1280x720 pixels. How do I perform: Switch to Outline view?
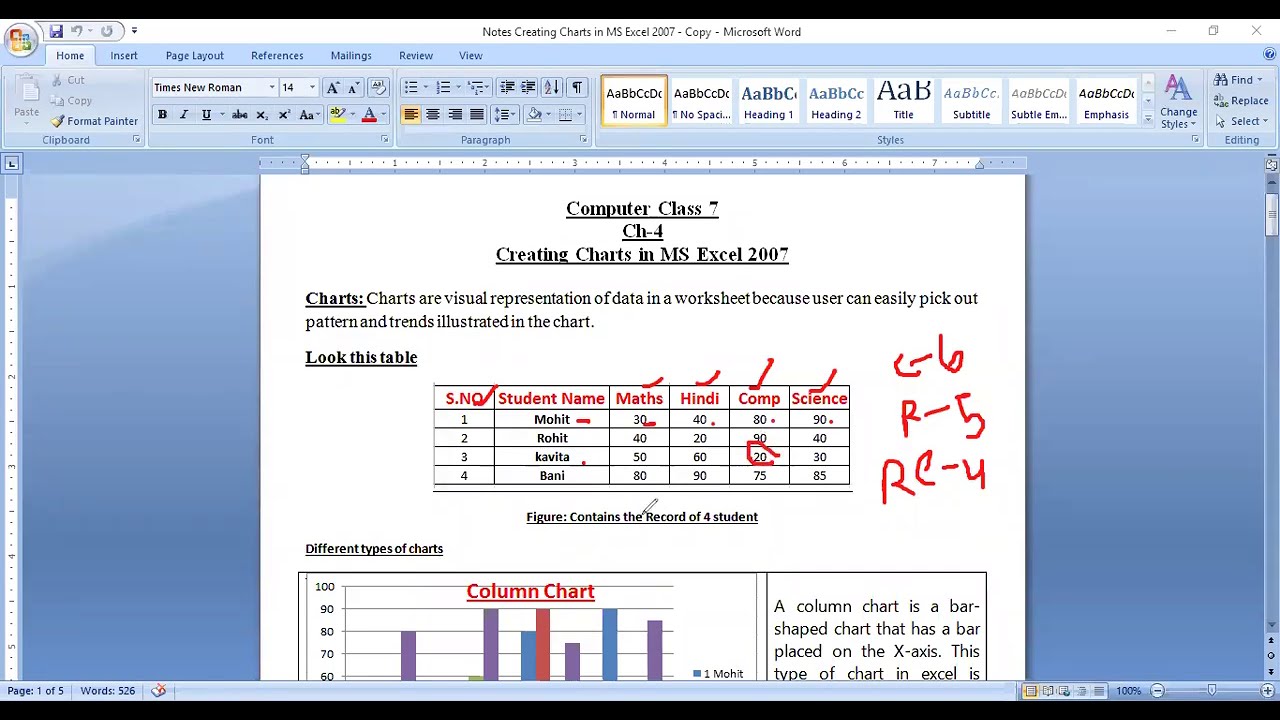click(x=1081, y=691)
